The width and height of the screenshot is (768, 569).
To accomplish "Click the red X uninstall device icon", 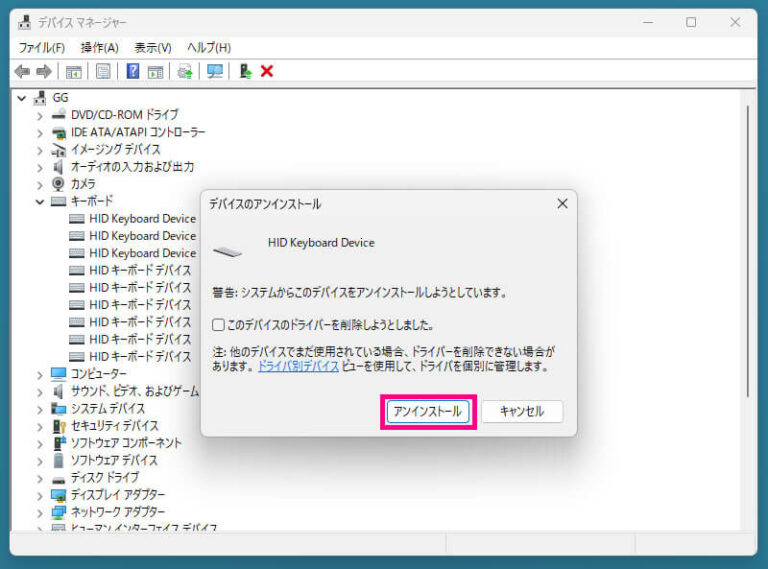I will coord(267,71).
